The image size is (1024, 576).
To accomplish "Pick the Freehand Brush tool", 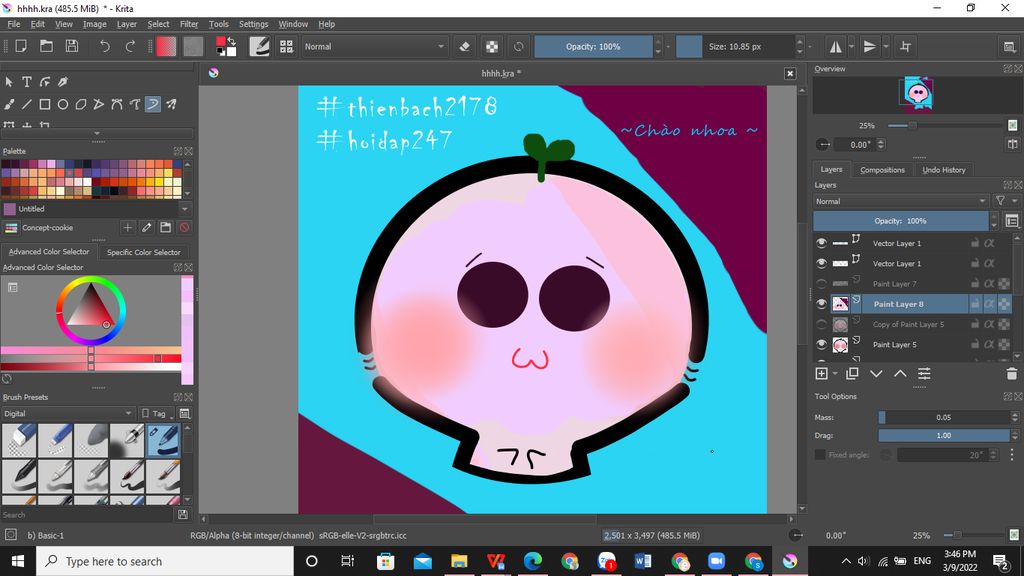I will pos(9,104).
